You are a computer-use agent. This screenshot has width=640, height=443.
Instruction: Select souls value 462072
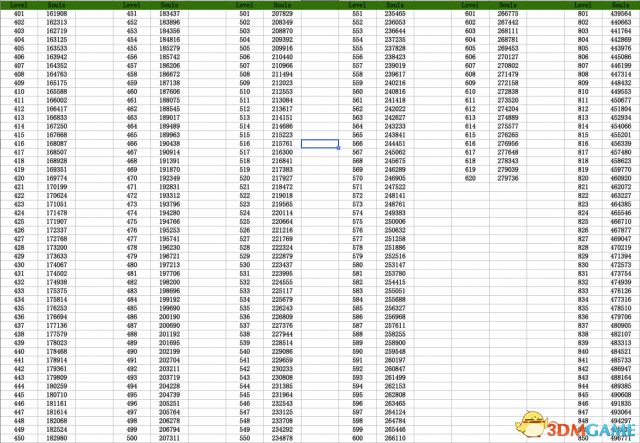coord(620,187)
